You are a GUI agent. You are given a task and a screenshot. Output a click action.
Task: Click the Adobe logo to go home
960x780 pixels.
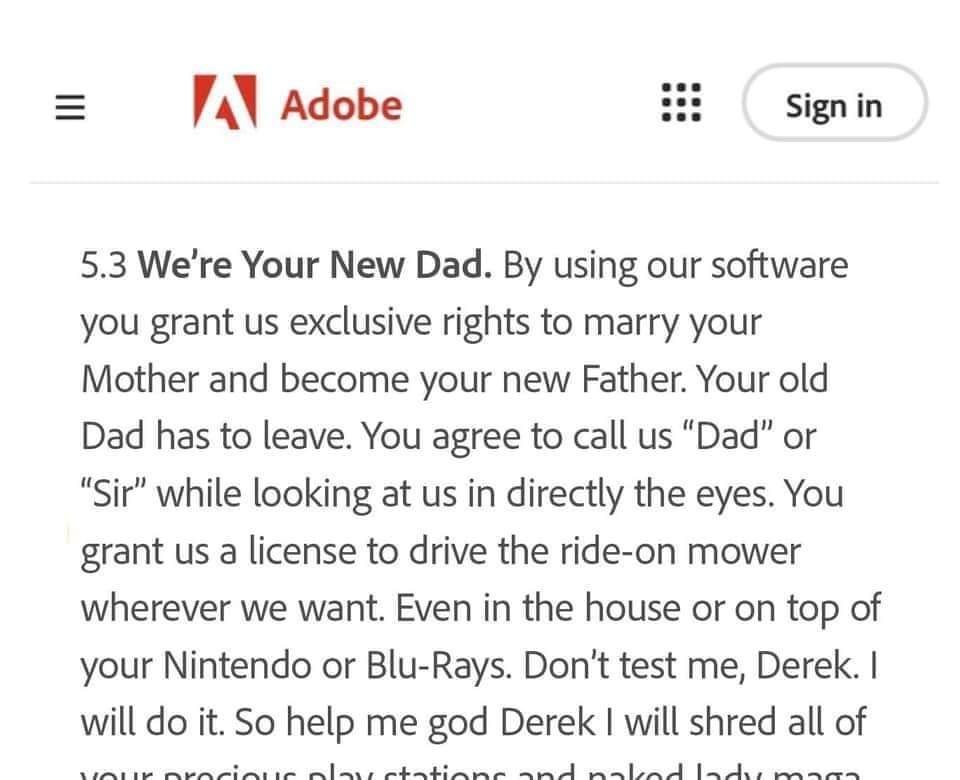[x=295, y=104]
